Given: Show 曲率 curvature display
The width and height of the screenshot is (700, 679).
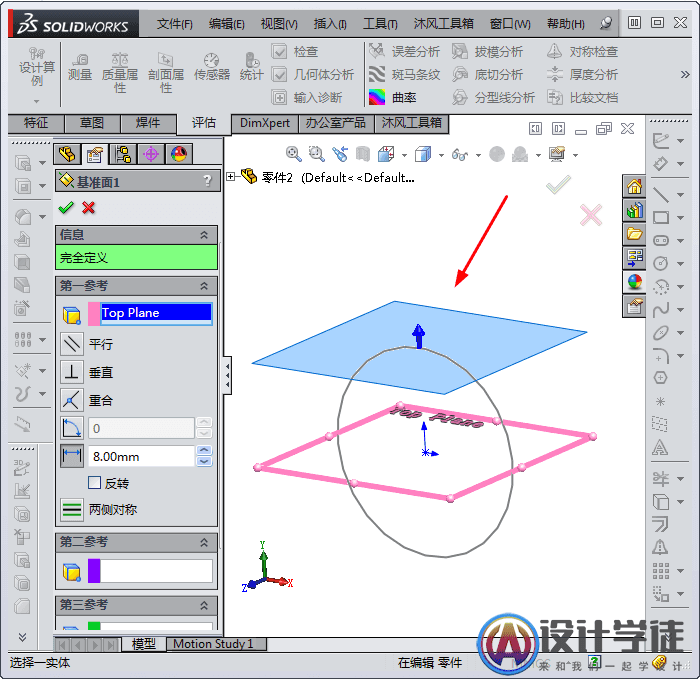Looking at the screenshot, I should coord(392,97).
